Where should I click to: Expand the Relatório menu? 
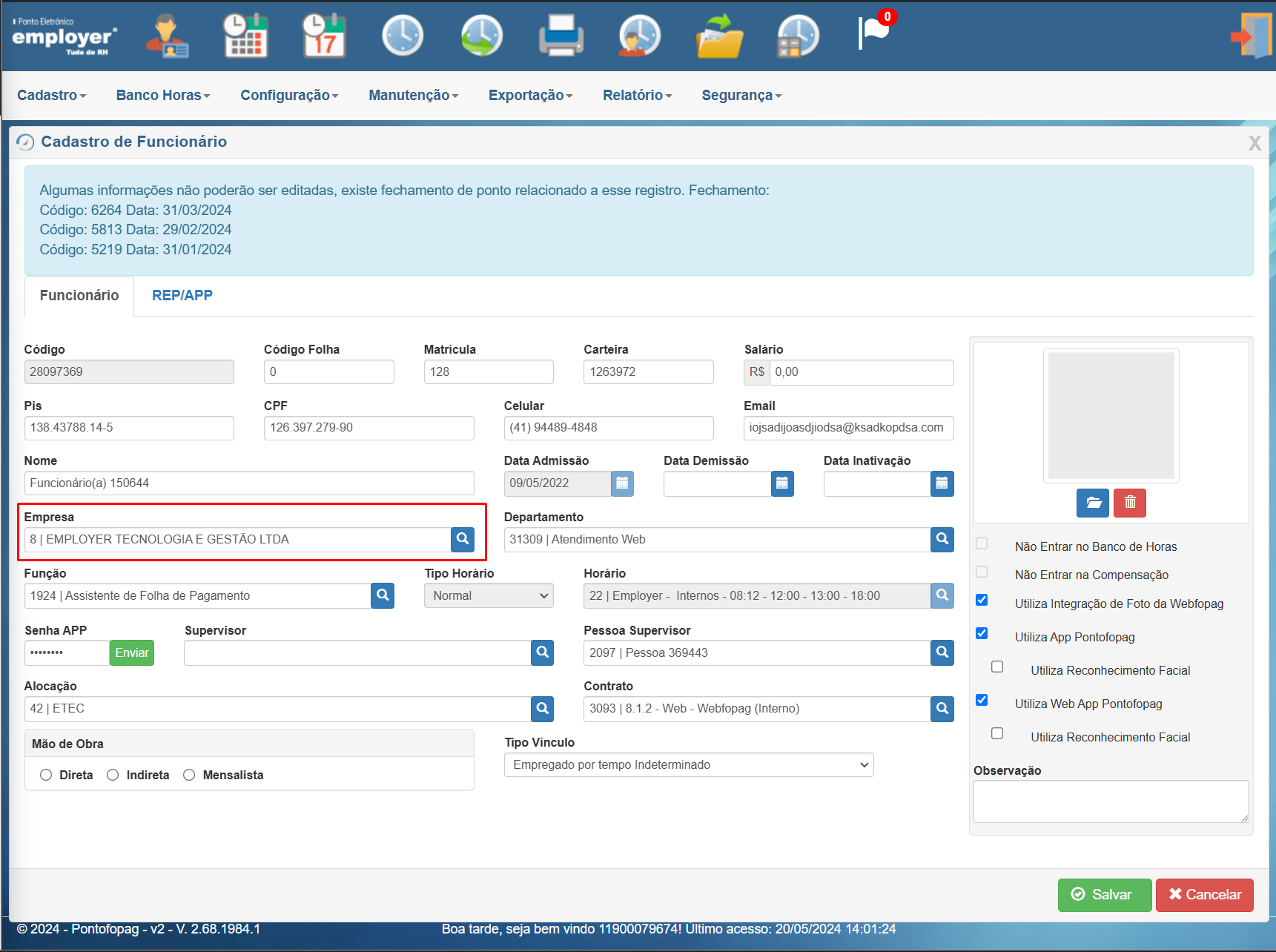[637, 95]
